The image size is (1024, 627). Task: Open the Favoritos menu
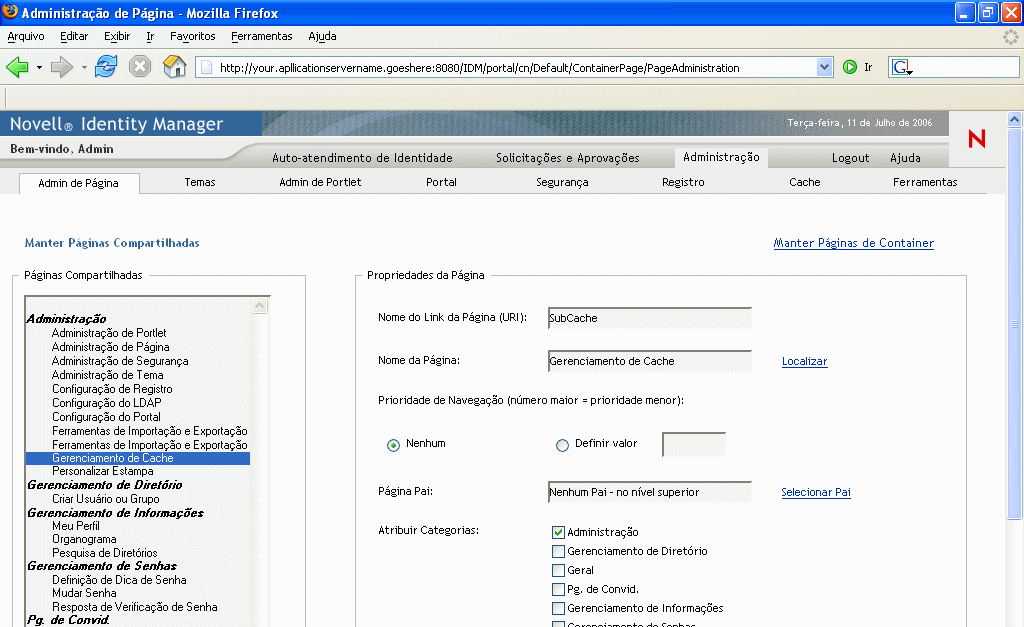click(x=193, y=37)
